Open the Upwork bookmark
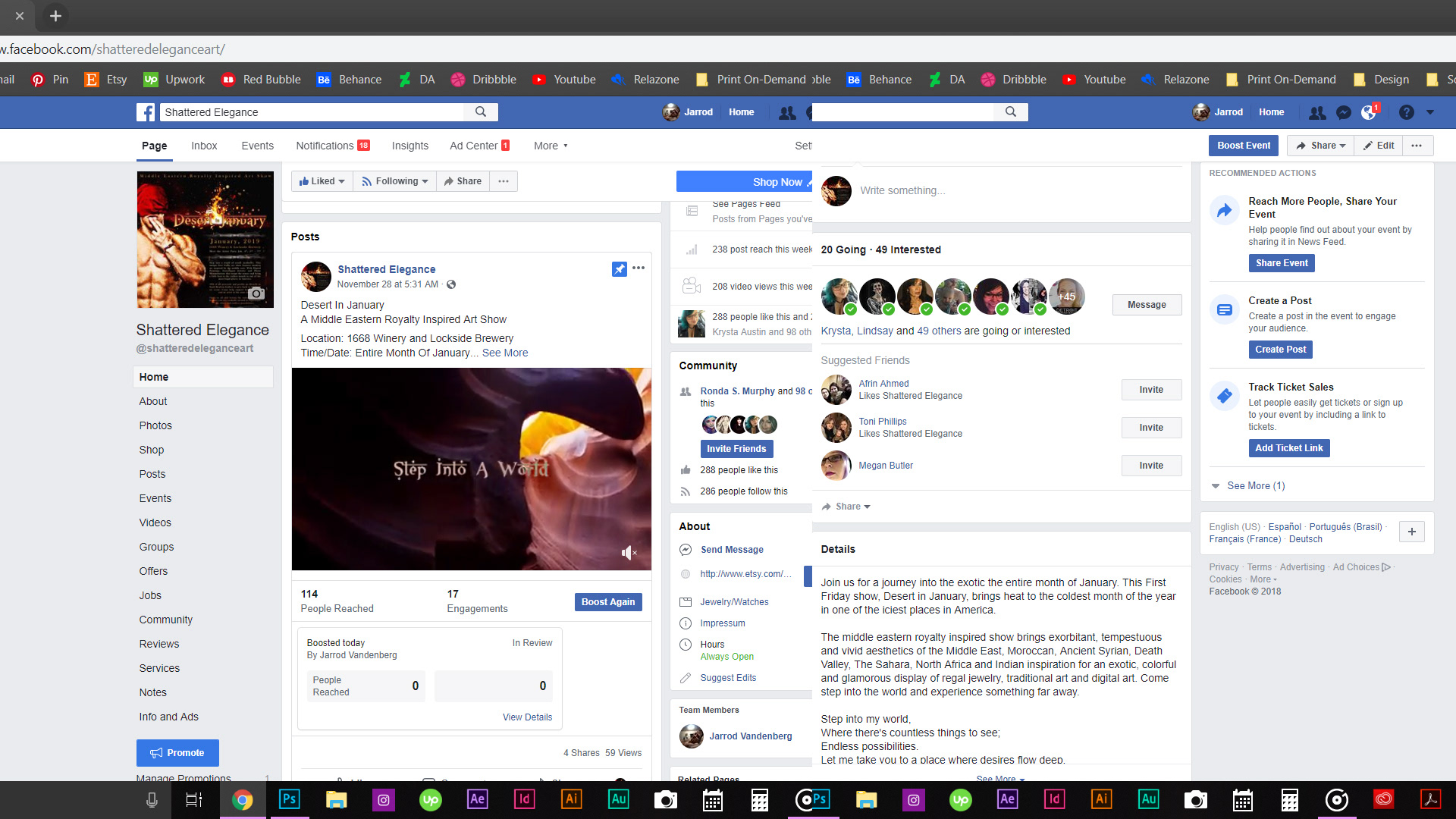Screen dimensions: 1456x819 point(174,80)
